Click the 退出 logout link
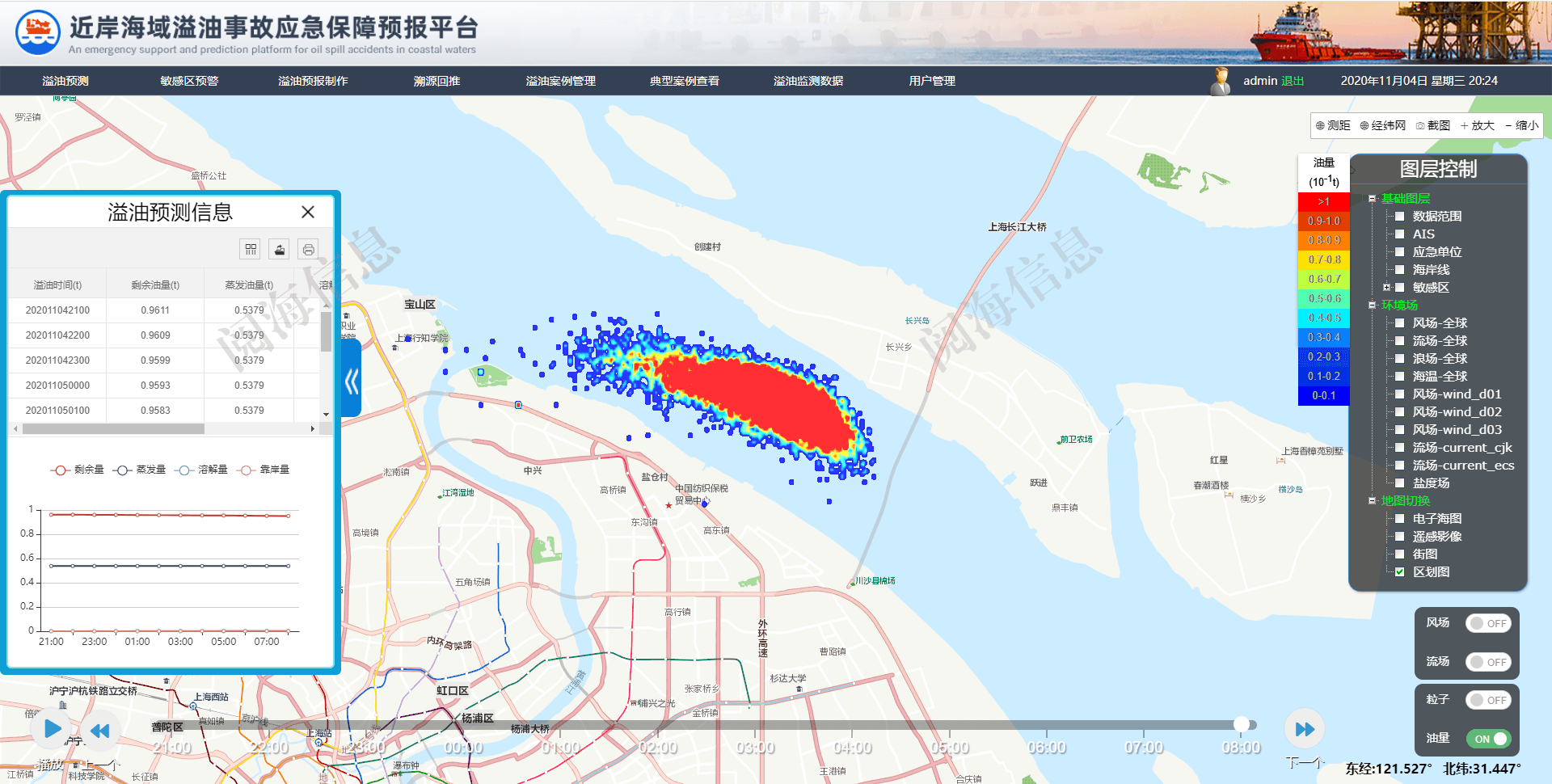This screenshot has width=1552, height=784. pyautogui.click(x=1293, y=81)
